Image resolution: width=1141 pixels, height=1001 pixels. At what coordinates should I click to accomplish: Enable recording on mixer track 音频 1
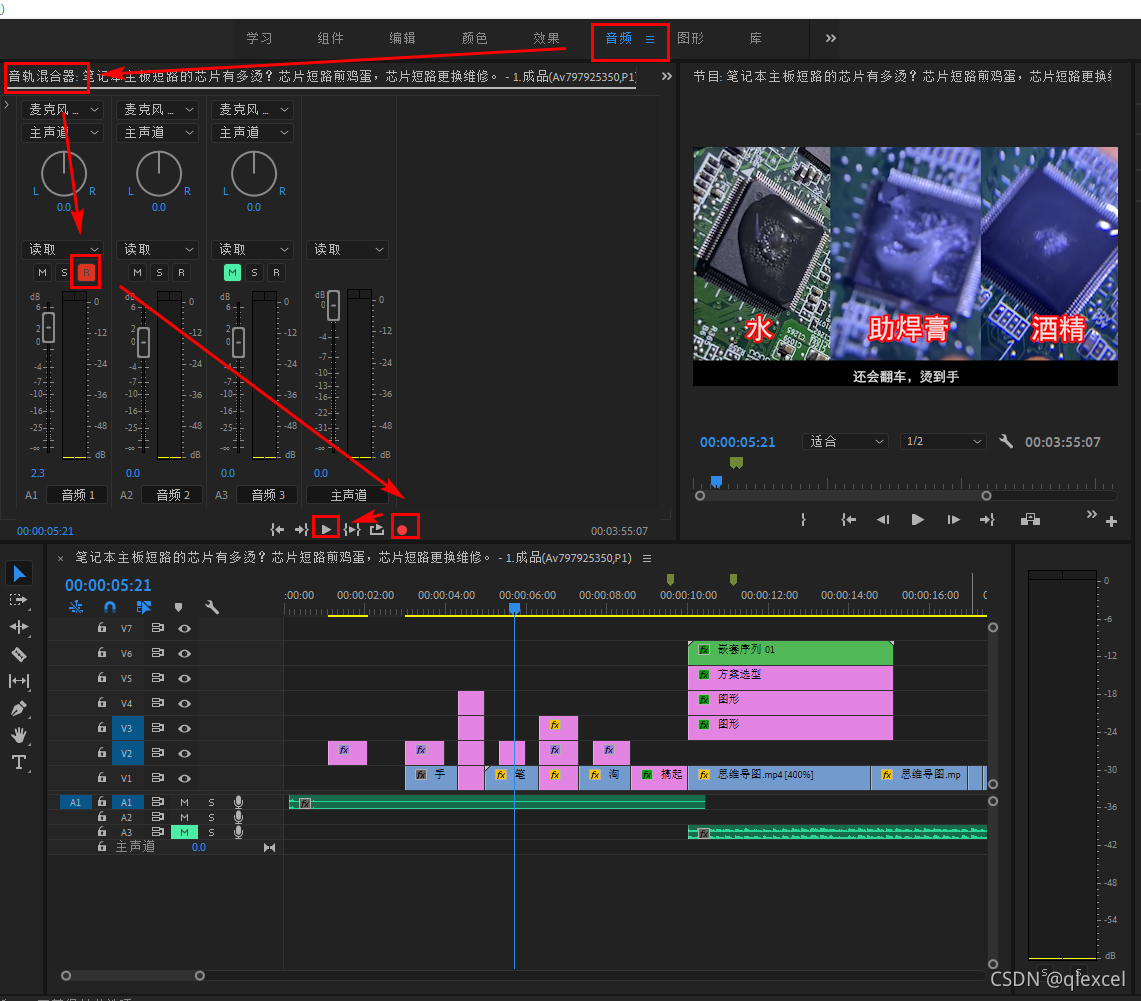pyautogui.click(x=86, y=272)
